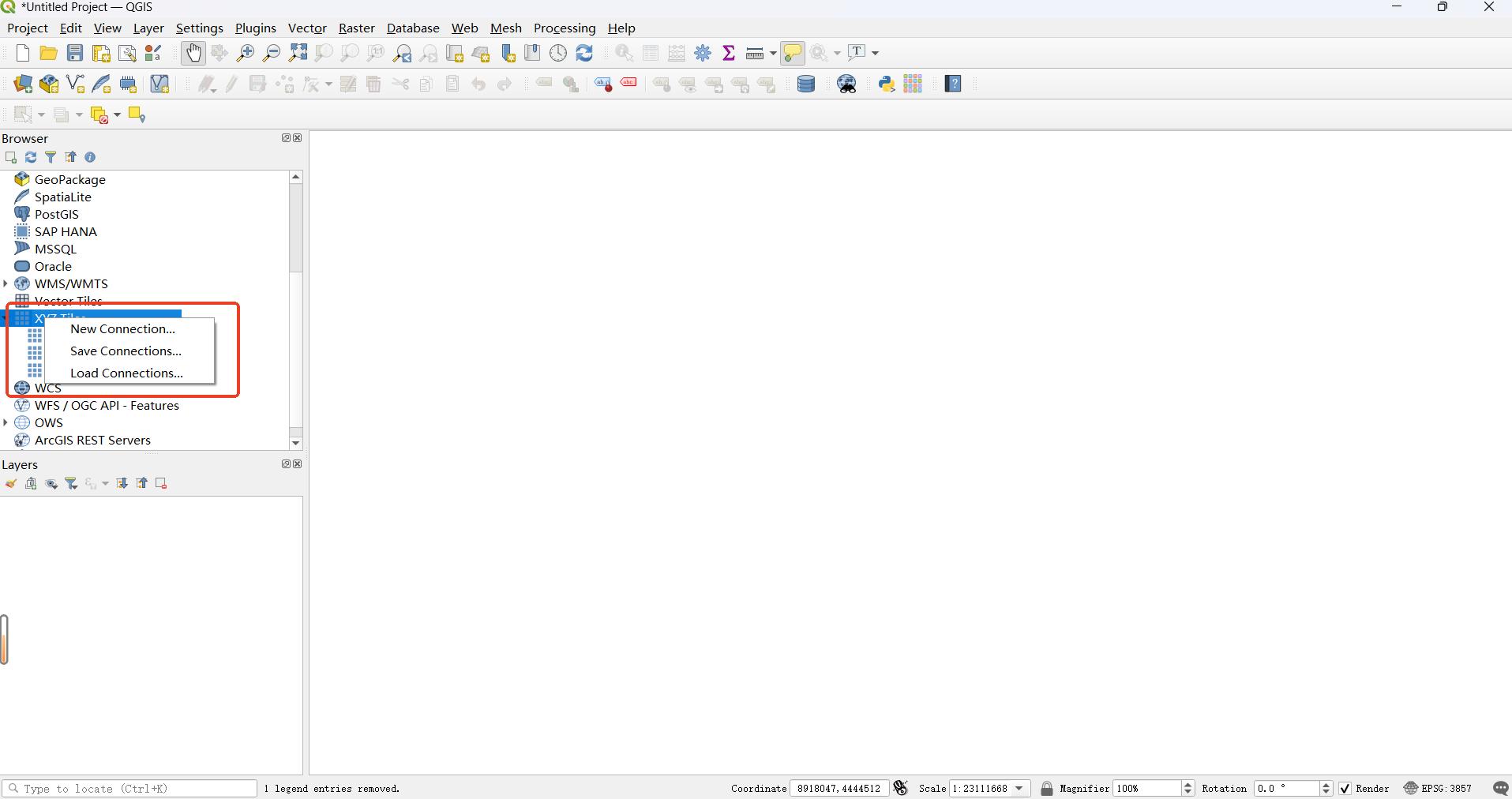Viewport: 1512px width, 799px height.
Task: Create a new project file
Action: pos(22,53)
